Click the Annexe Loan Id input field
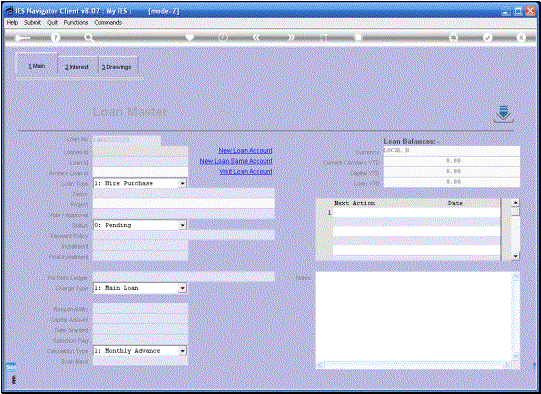 140,172
